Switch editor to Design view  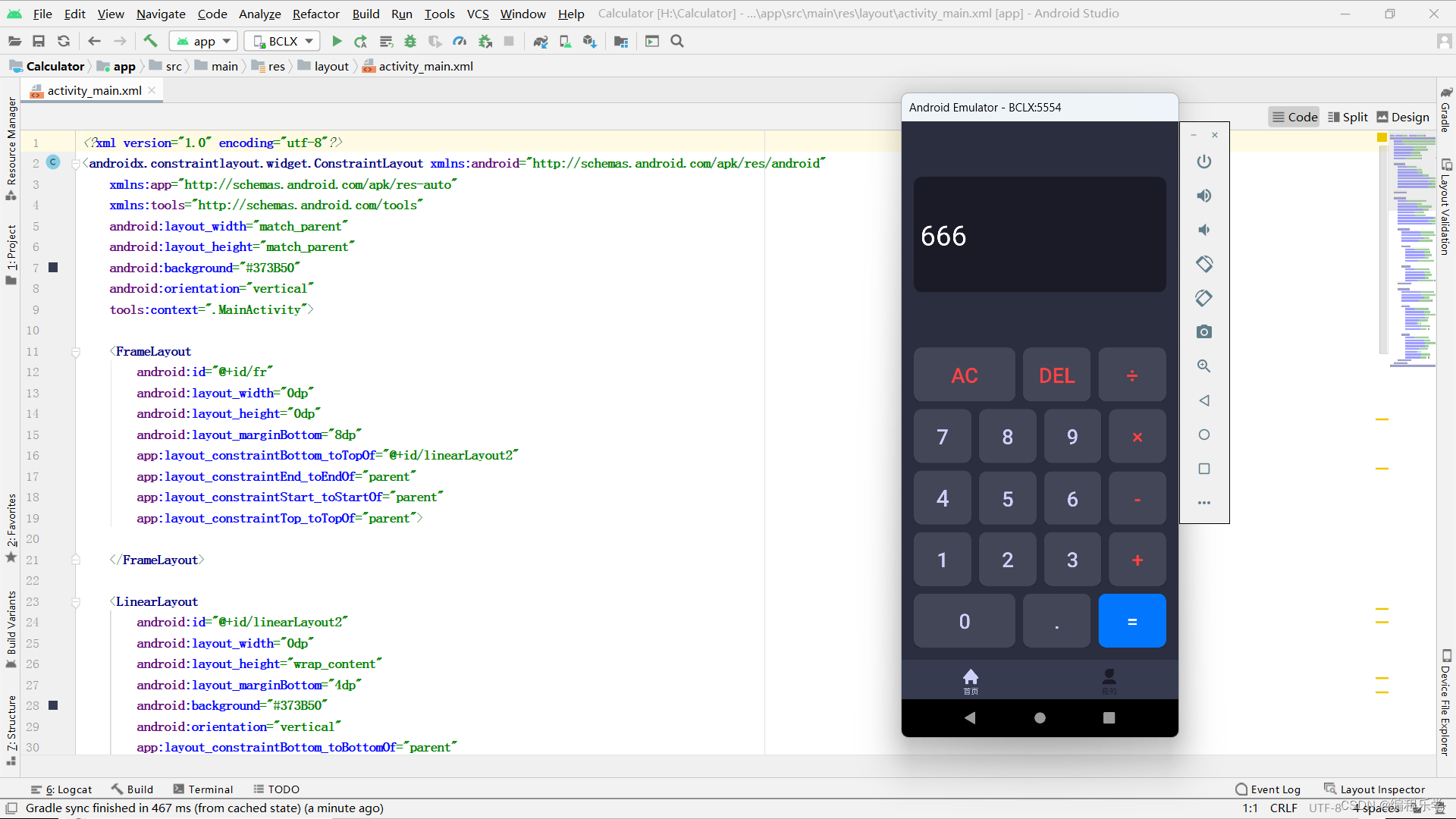point(1403,117)
